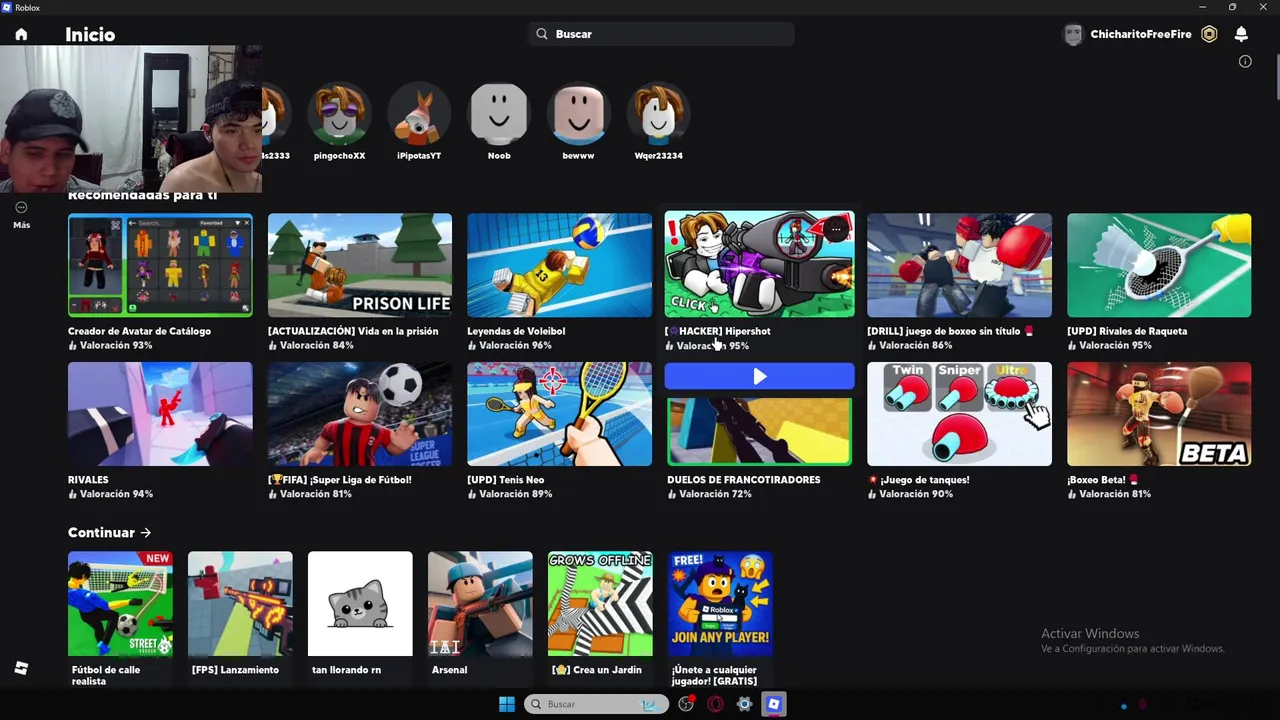Open Creador de Avatar de Catálogo thumbnail
Screen dimensions: 1280x720
point(160,265)
